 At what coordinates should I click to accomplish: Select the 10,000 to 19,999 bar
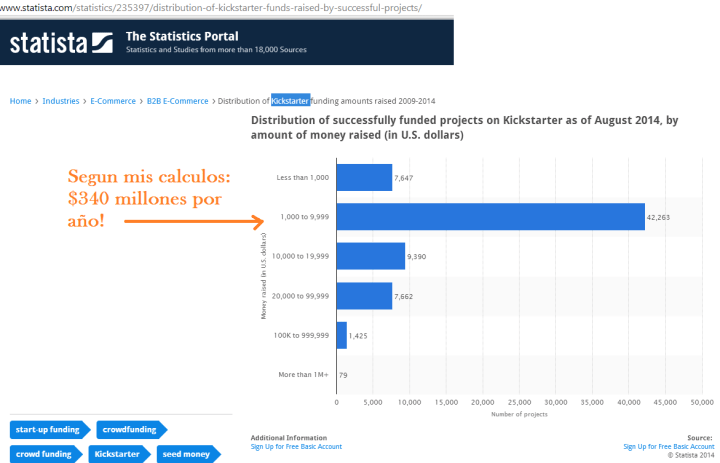pos(370,256)
